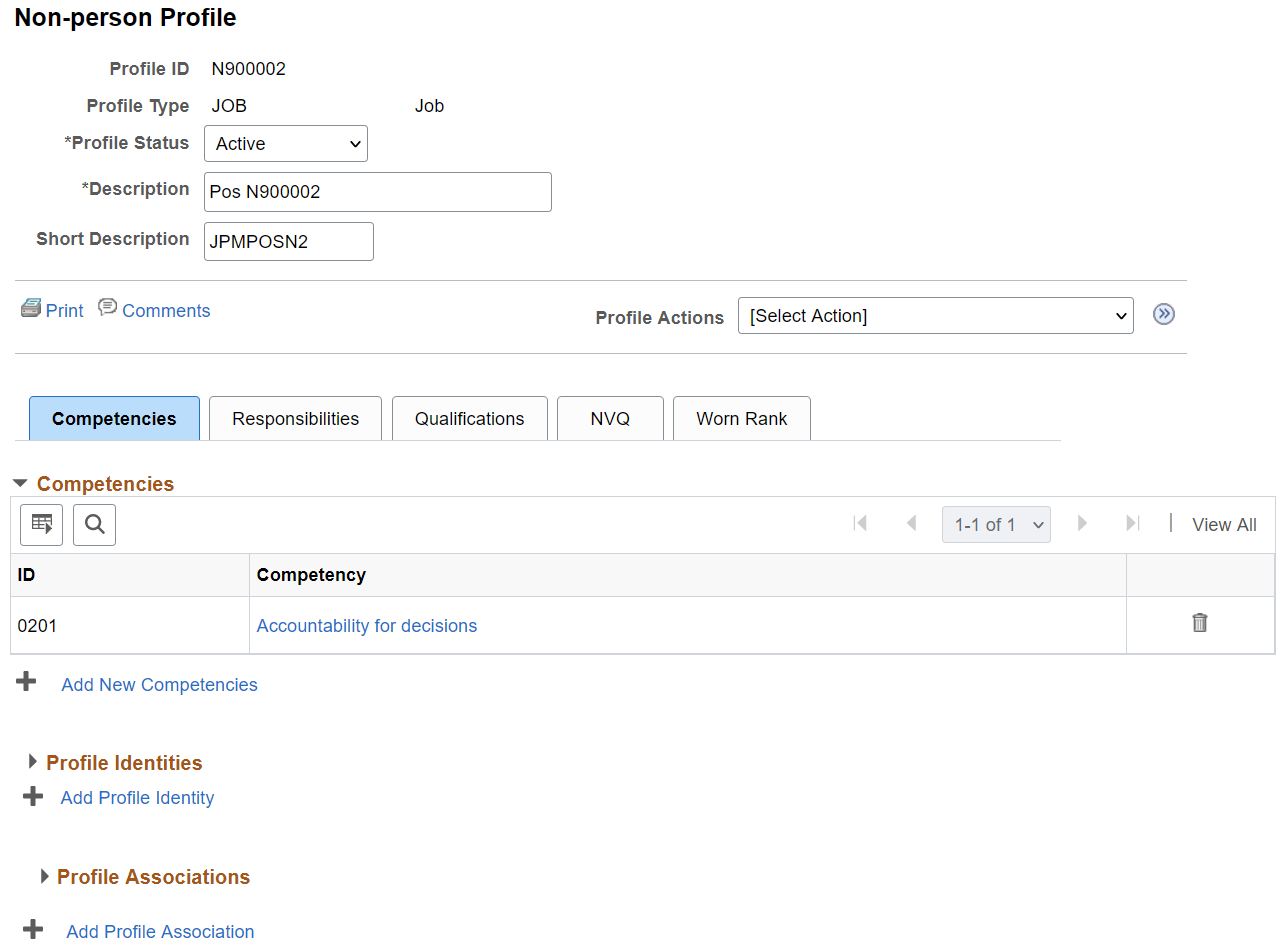The image size is (1283, 950).
Task: Expand the Profile Associations section
Action: pyautogui.click(x=44, y=876)
